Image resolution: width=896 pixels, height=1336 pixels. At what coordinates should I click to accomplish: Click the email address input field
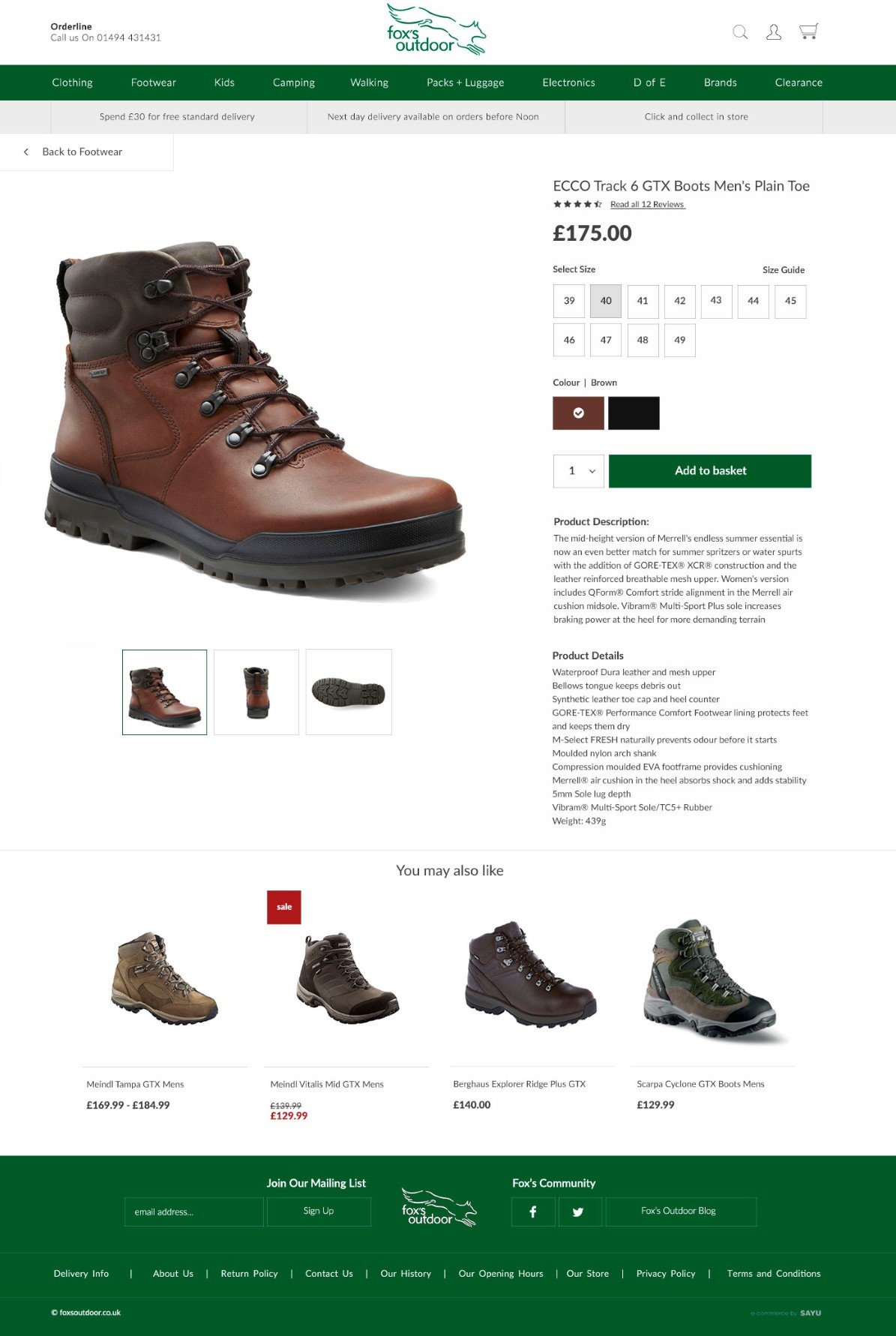[194, 1211]
